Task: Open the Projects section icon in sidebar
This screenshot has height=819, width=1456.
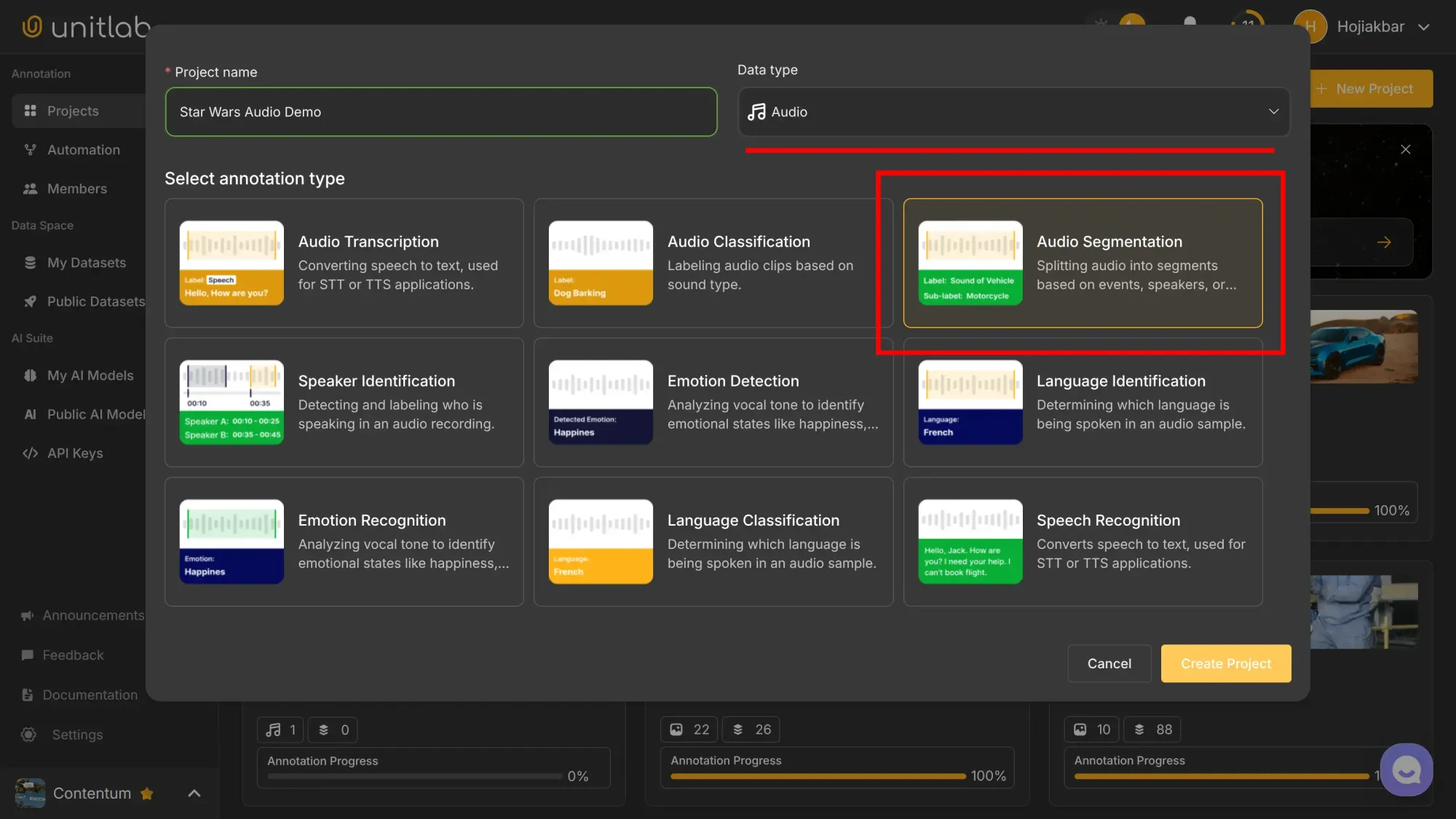Action: pos(29,111)
